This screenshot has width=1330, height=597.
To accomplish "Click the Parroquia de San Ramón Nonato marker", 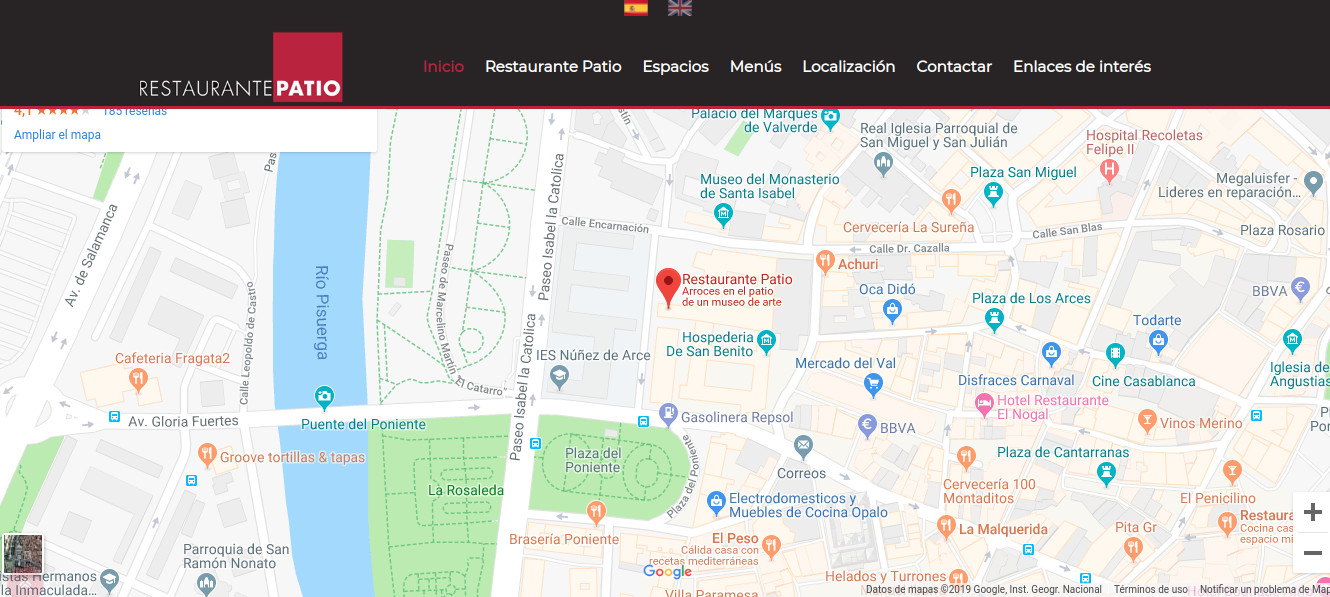I will tap(207, 584).
